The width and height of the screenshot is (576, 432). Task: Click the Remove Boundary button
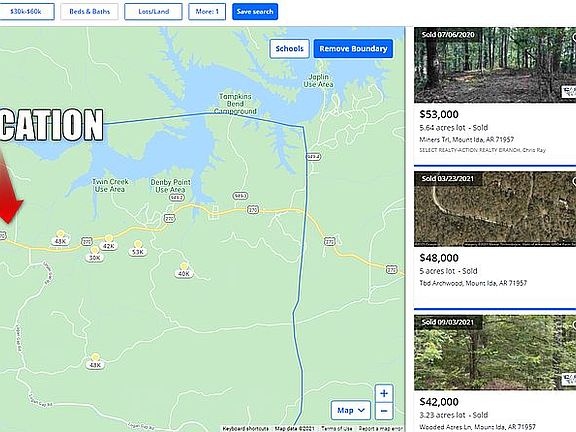(x=353, y=48)
